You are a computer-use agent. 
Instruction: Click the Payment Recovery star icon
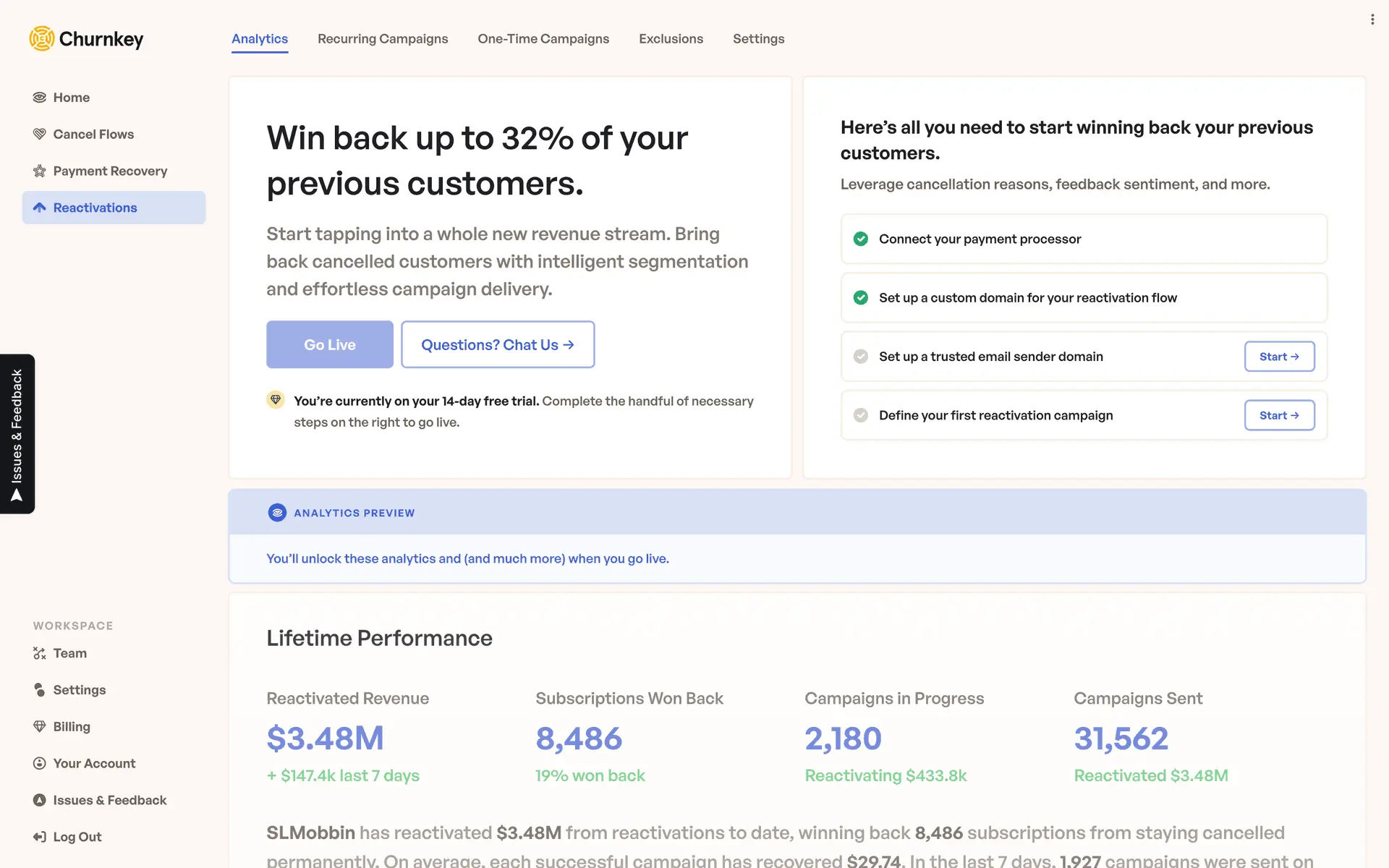coord(40,171)
